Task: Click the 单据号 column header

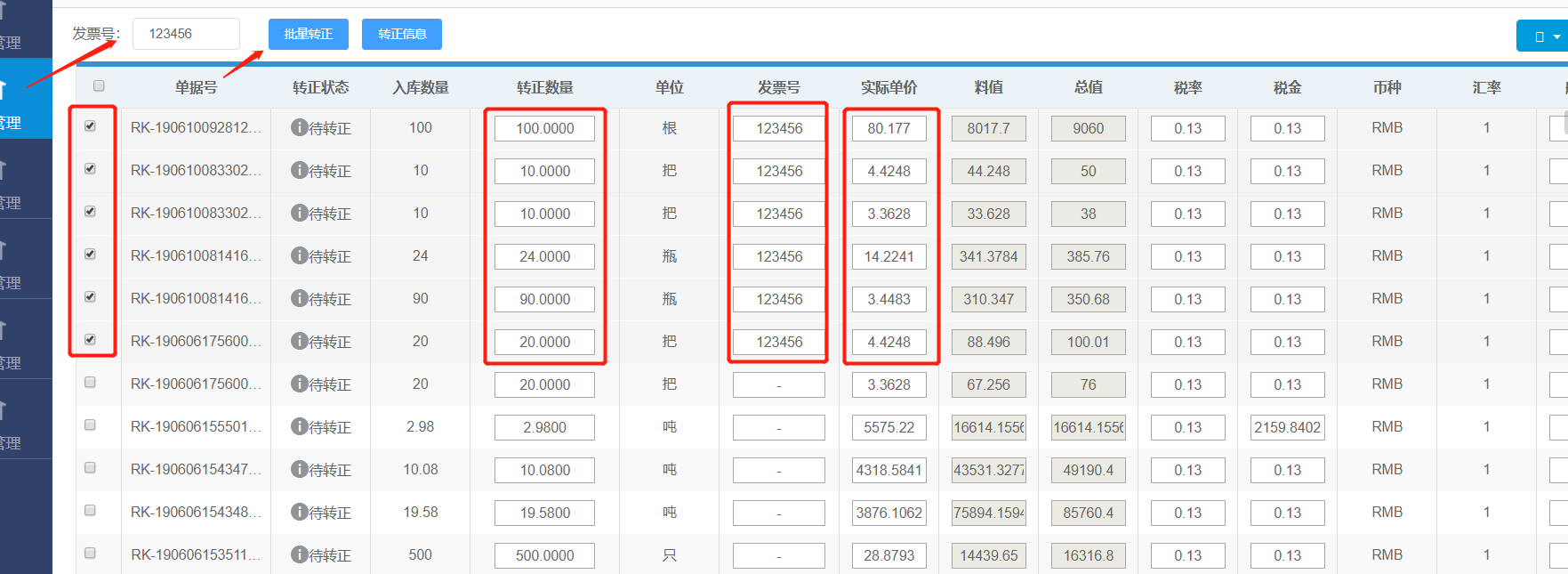Action: tap(196, 87)
